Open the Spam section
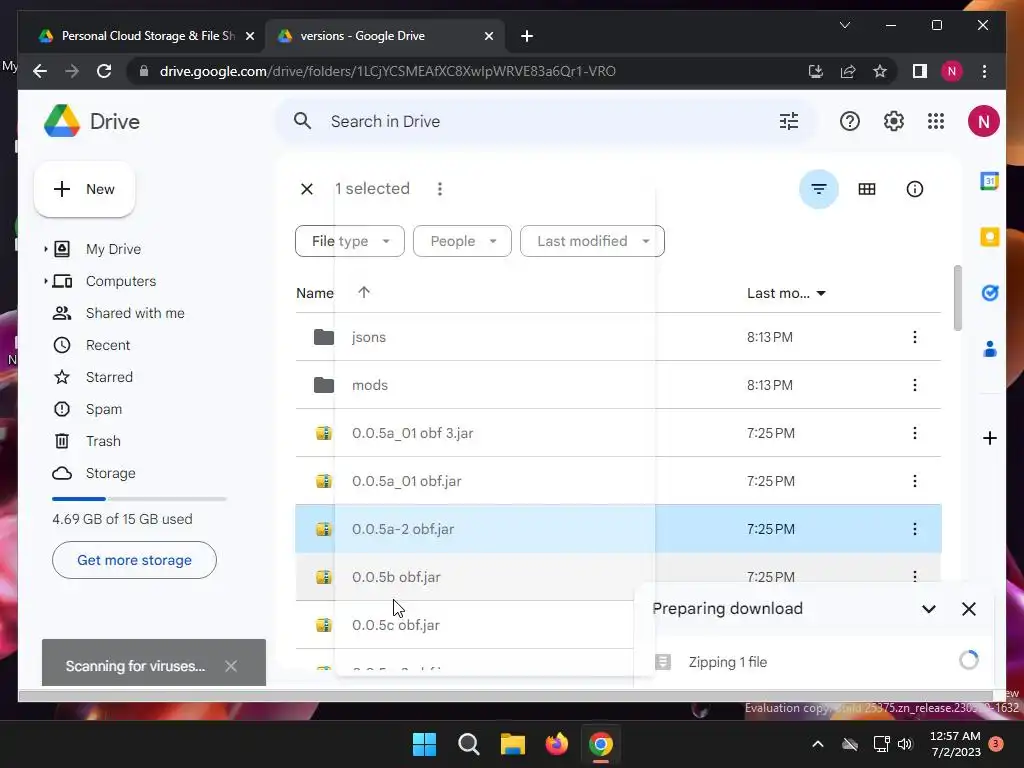The width and height of the screenshot is (1024, 768). click(104, 409)
